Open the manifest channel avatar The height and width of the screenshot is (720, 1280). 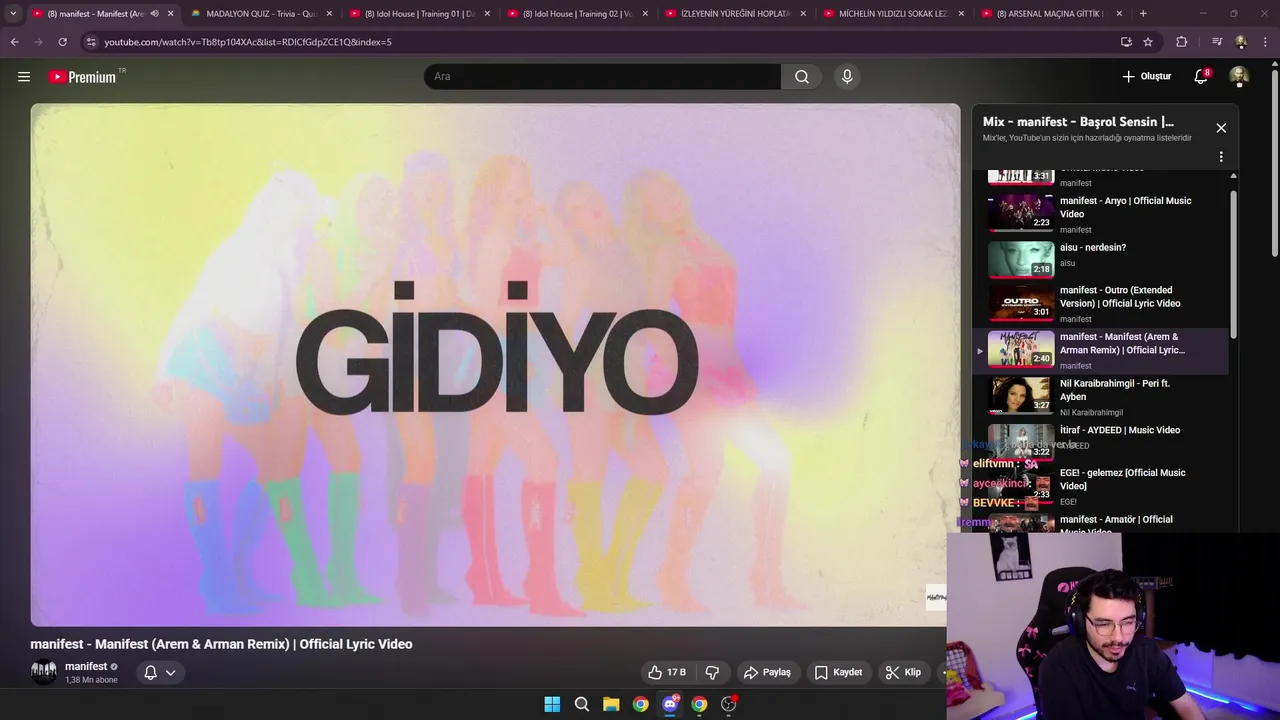[44, 672]
